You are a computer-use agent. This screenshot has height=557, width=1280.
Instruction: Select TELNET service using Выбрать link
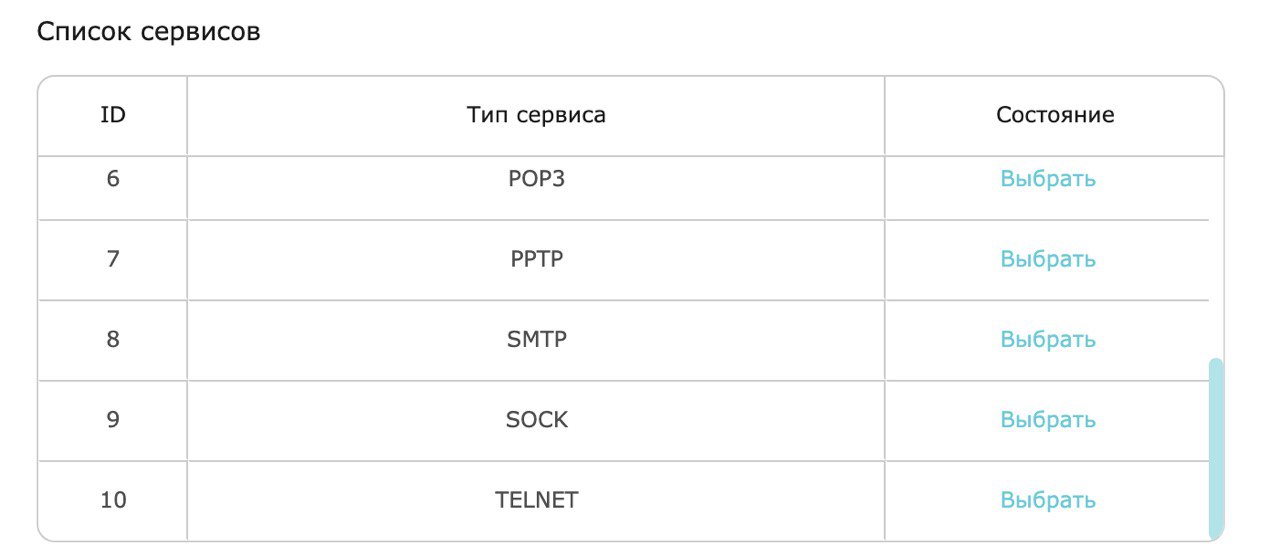[x=1048, y=499]
